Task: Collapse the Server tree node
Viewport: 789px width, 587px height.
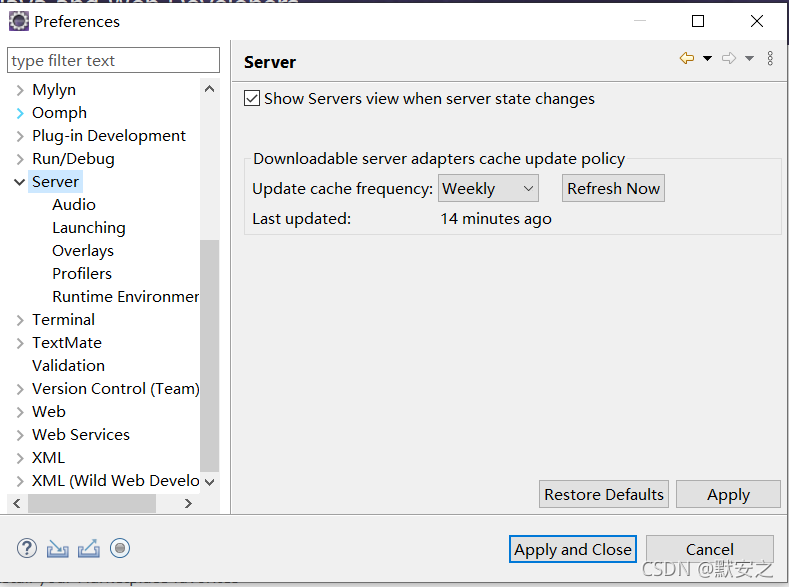Action: pos(20,182)
